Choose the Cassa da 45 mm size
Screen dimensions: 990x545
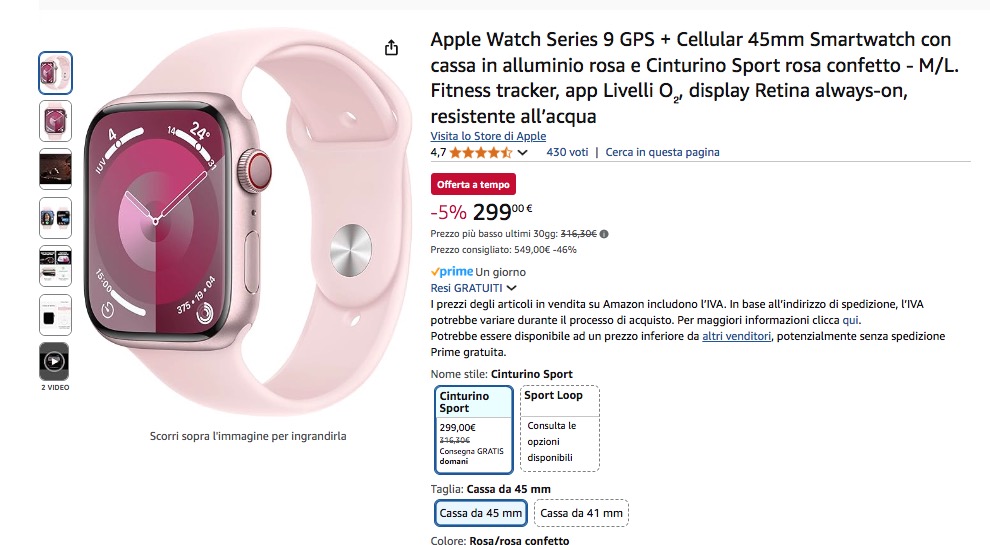[x=481, y=513]
